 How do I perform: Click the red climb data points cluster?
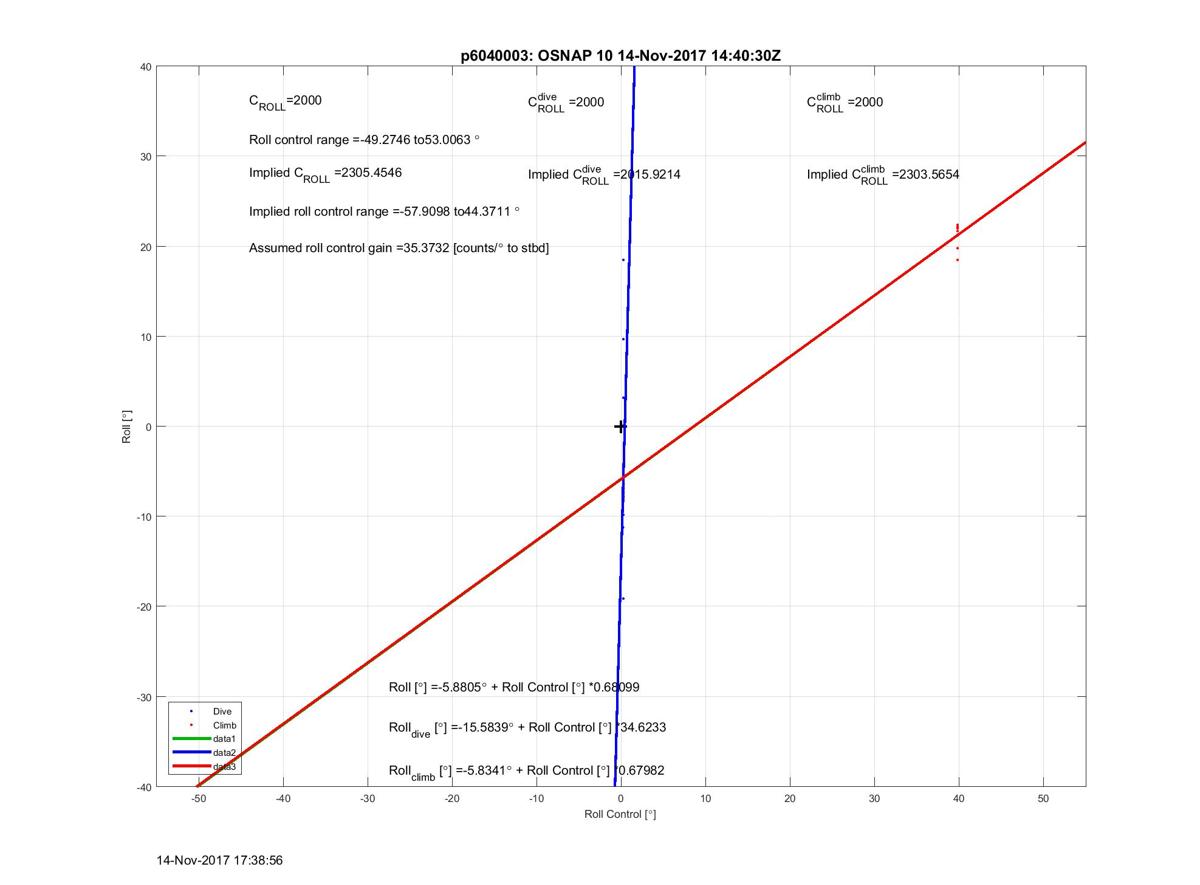(958, 241)
